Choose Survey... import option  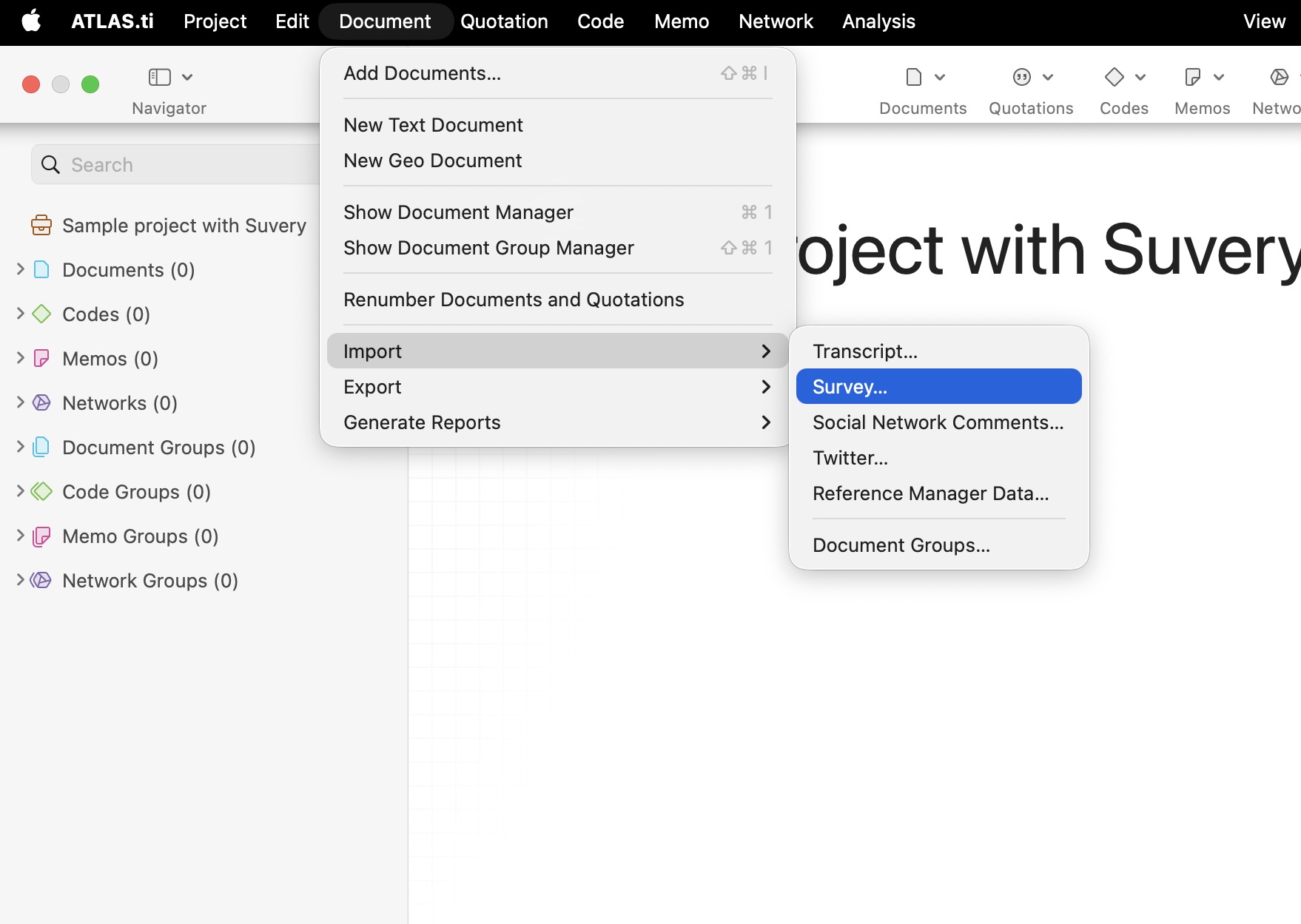(939, 386)
